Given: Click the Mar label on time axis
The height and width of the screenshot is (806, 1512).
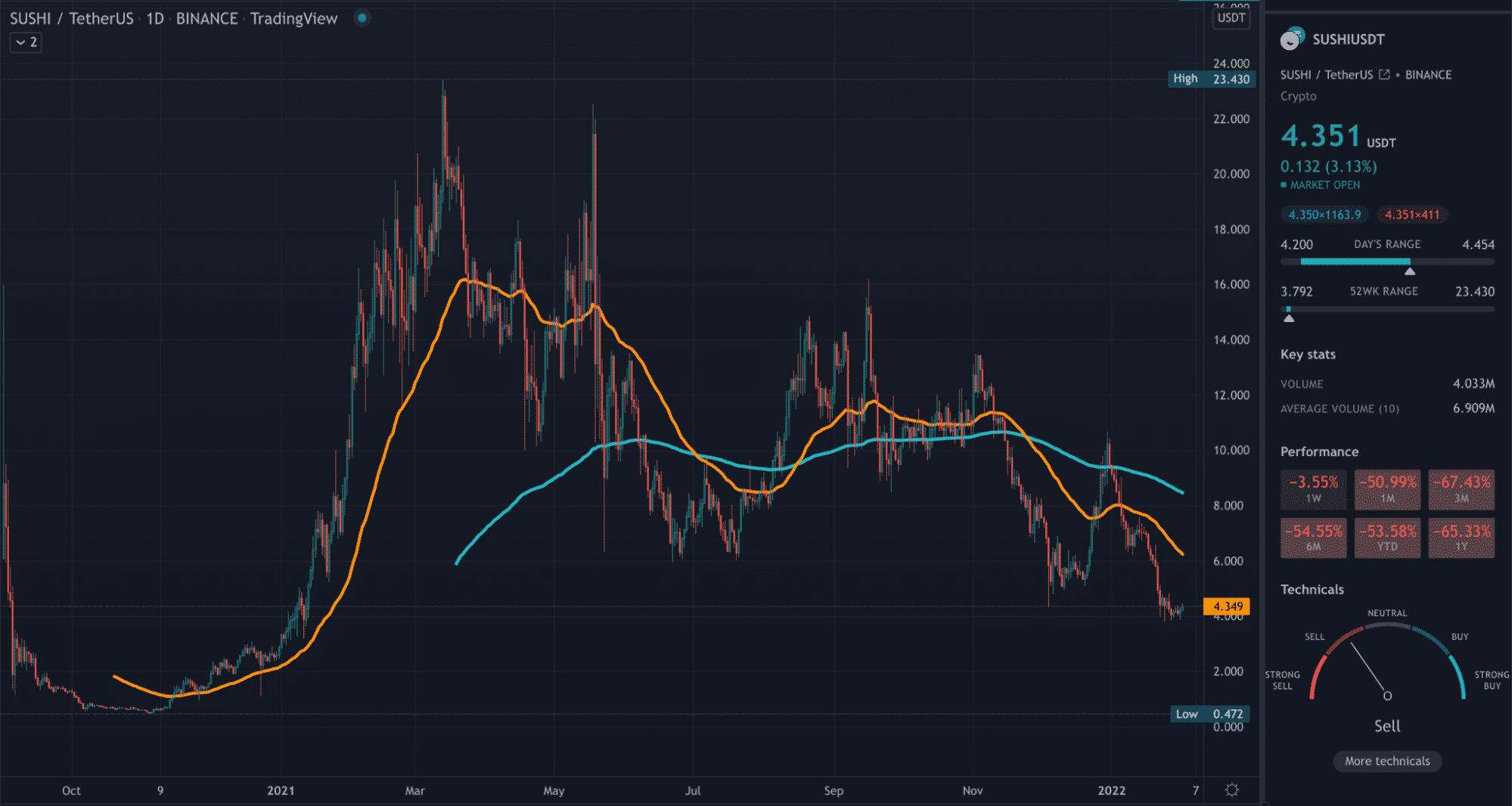Looking at the screenshot, I should [x=414, y=790].
